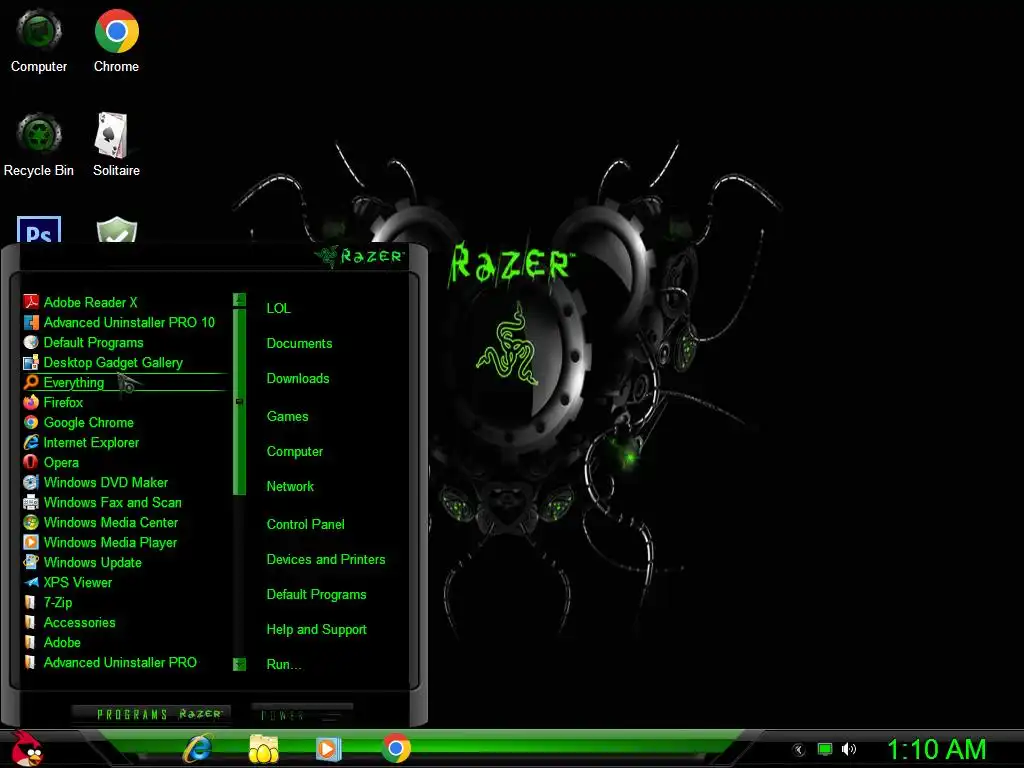Open Devices and Printers
Screen dimensions: 1024x768
coord(326,560)
